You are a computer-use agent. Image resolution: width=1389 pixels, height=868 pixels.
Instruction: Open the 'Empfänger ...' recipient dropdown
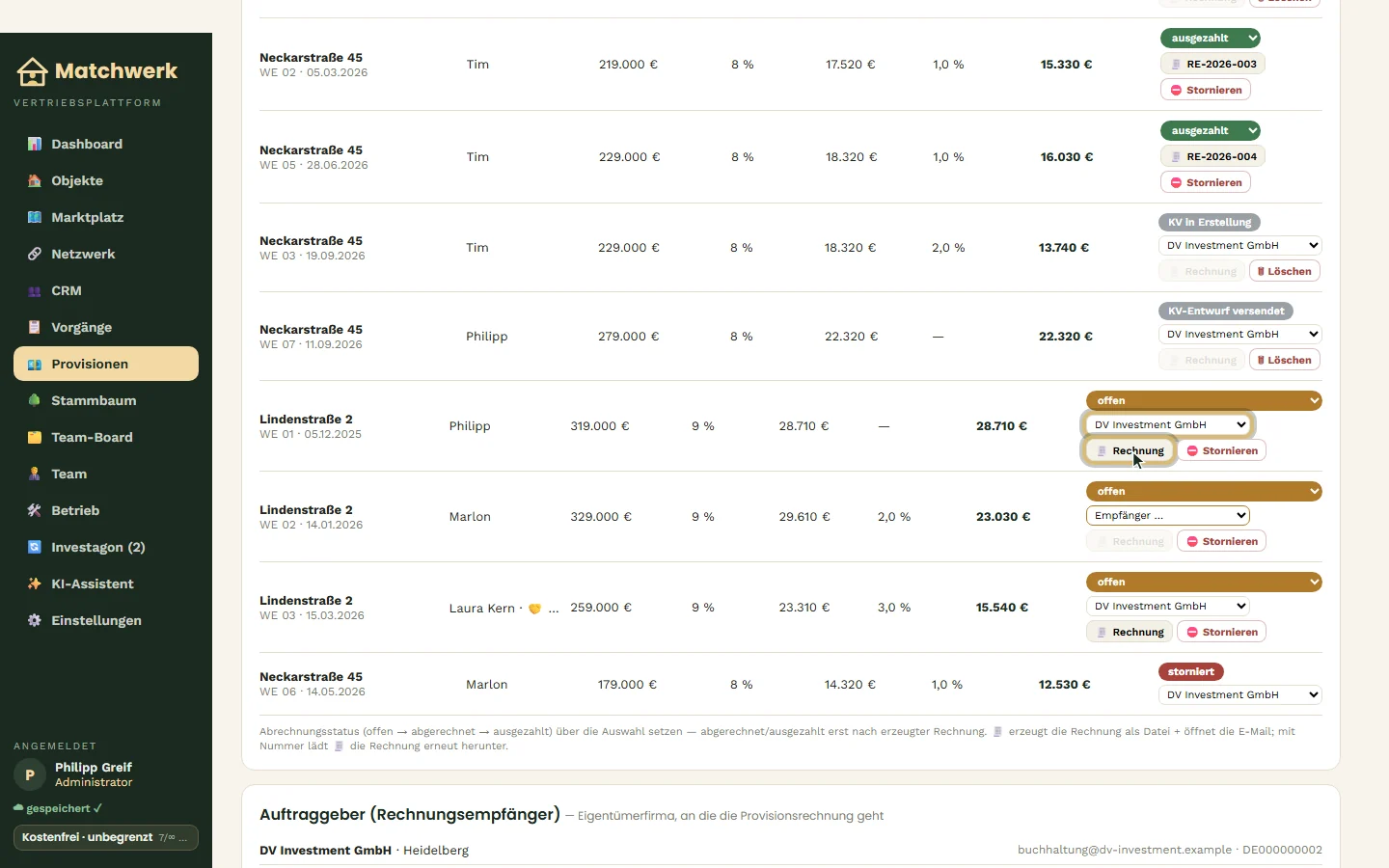(1168, 516)
